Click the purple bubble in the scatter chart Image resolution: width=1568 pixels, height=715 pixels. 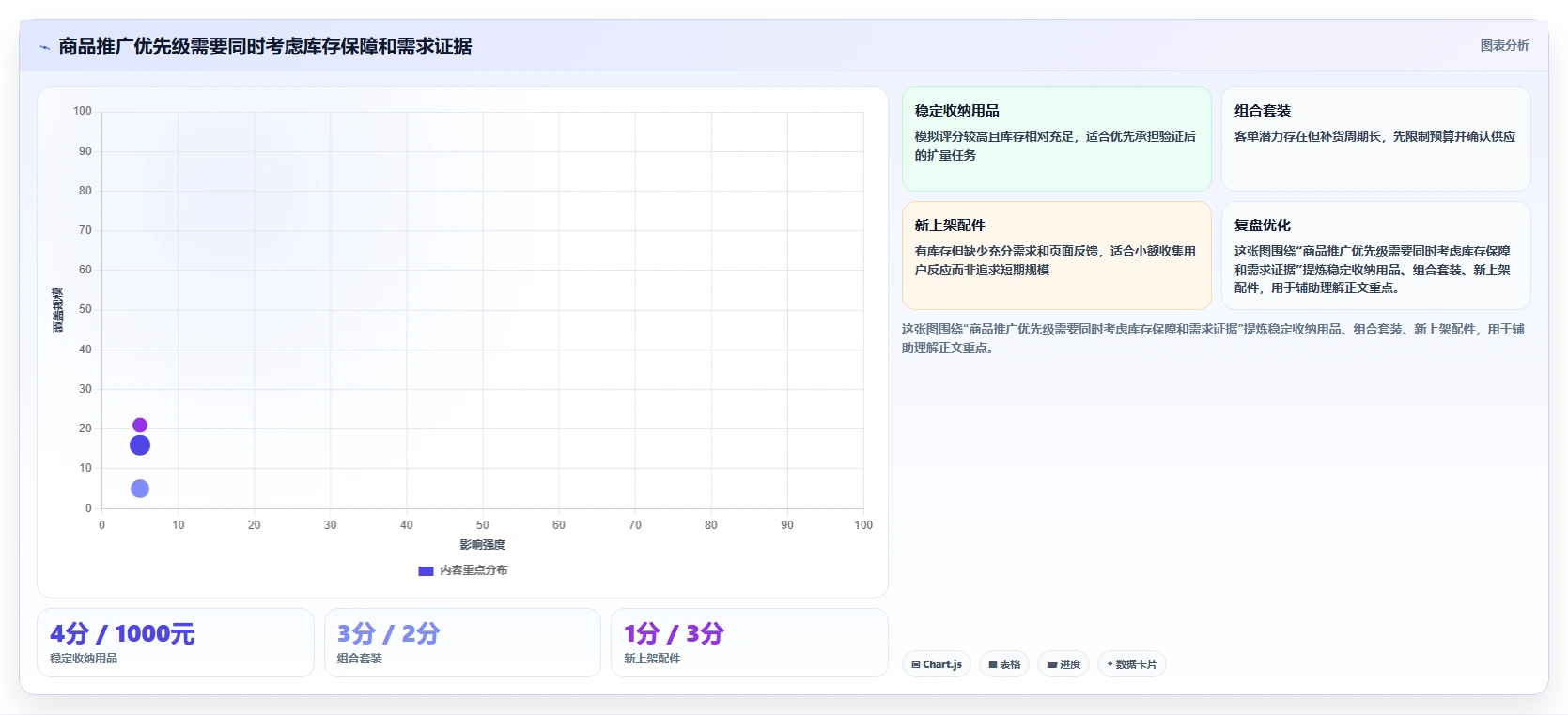140,426
